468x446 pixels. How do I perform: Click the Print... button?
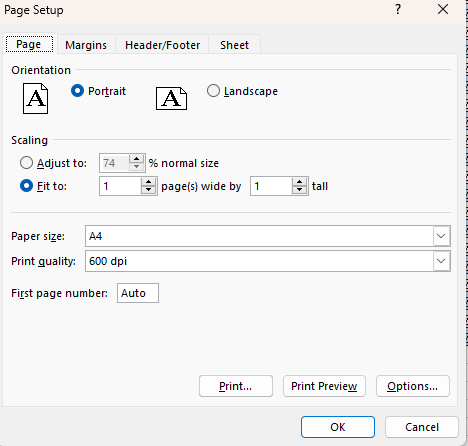[x=236, y=386]
